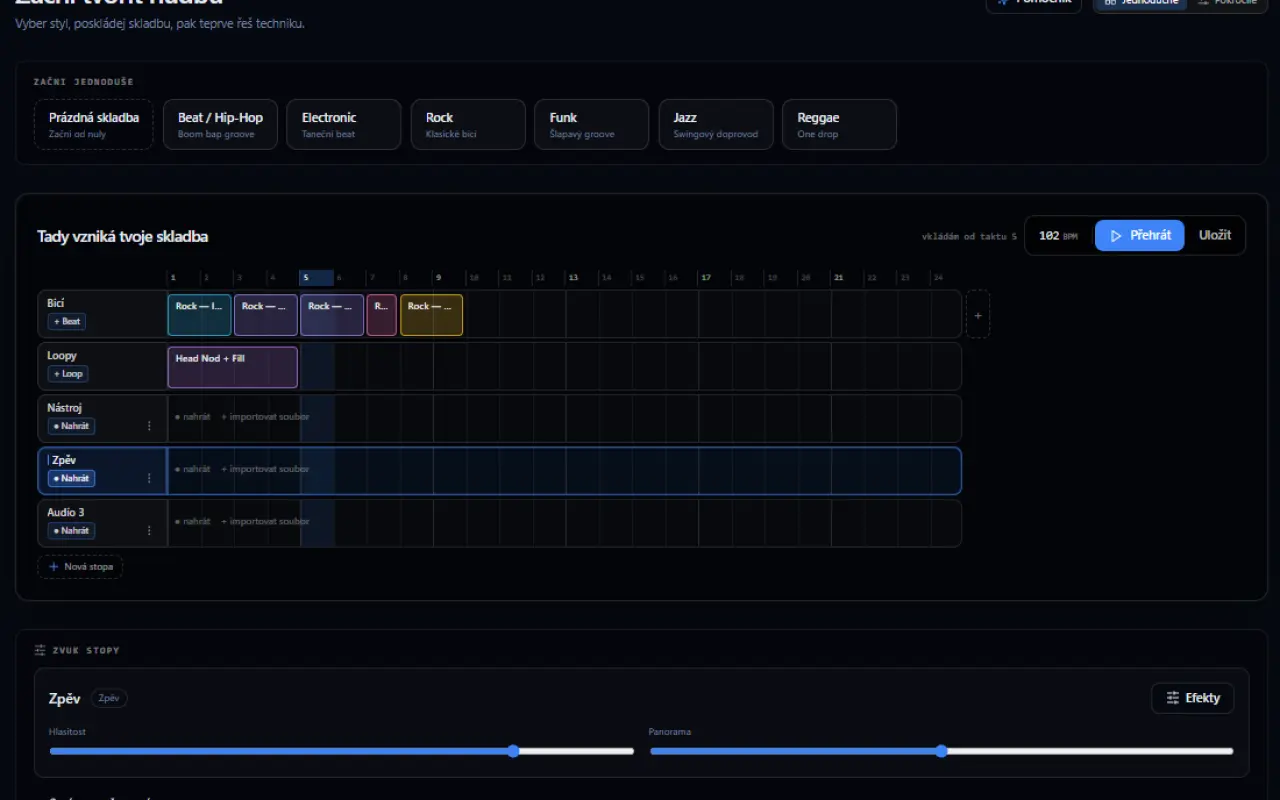Add a track with Nová stopa
Viewport: 1280px width, 800px height.
pos(80,567)
